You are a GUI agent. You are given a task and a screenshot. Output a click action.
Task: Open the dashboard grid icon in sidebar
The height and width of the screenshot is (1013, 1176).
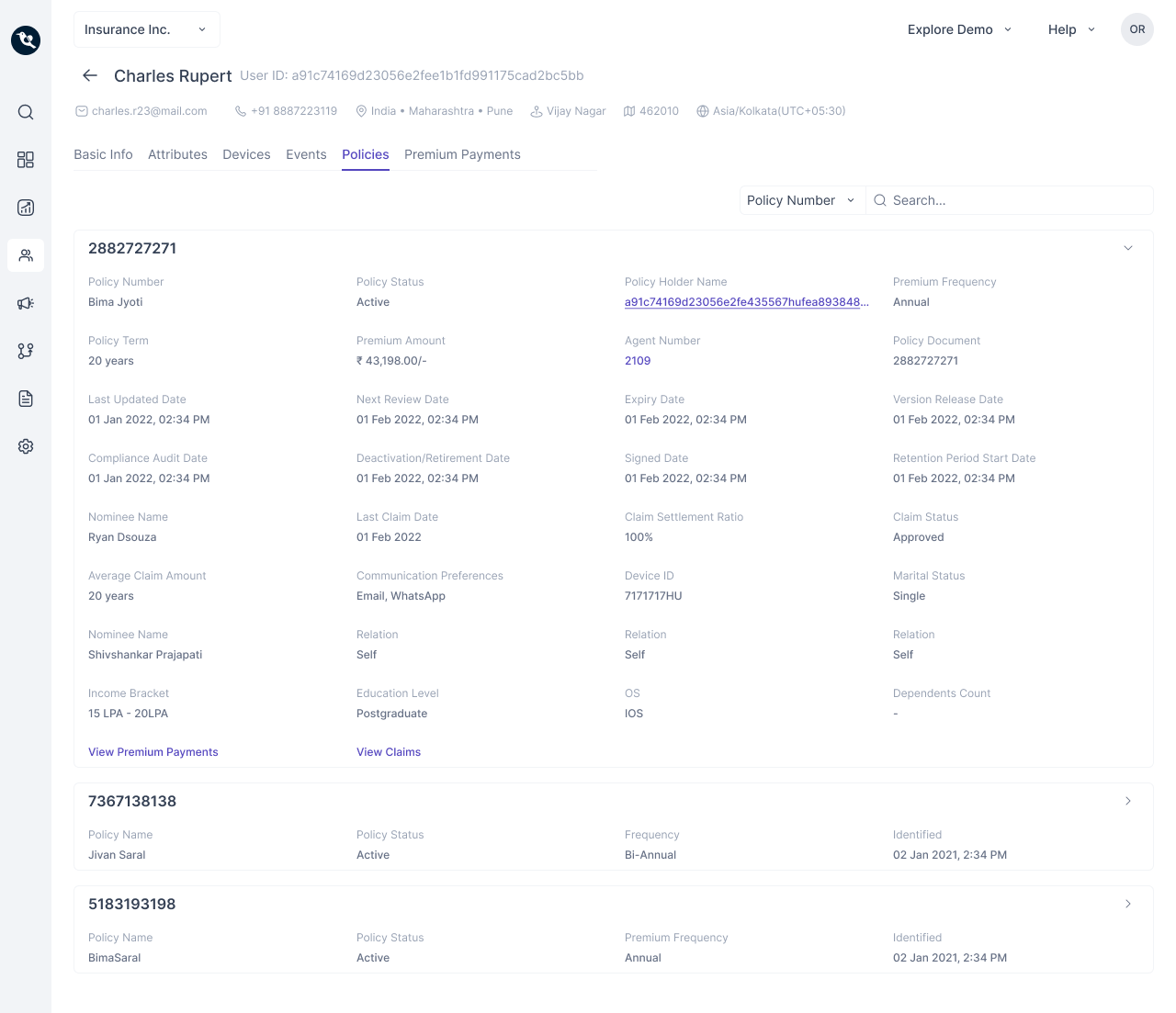pyautogui.click(x=26, y=160)
